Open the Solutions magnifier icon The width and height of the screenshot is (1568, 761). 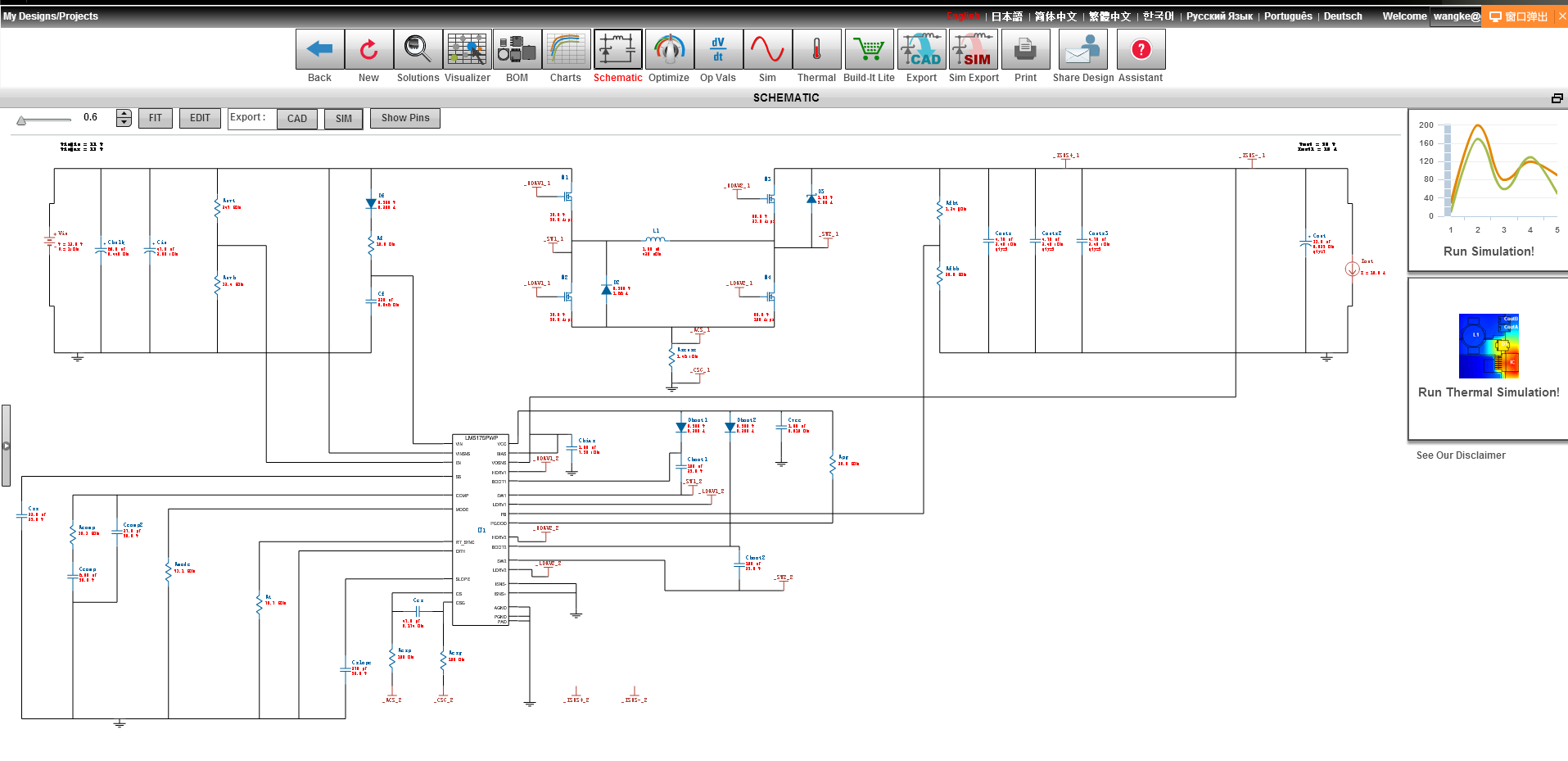click(418, 50)
